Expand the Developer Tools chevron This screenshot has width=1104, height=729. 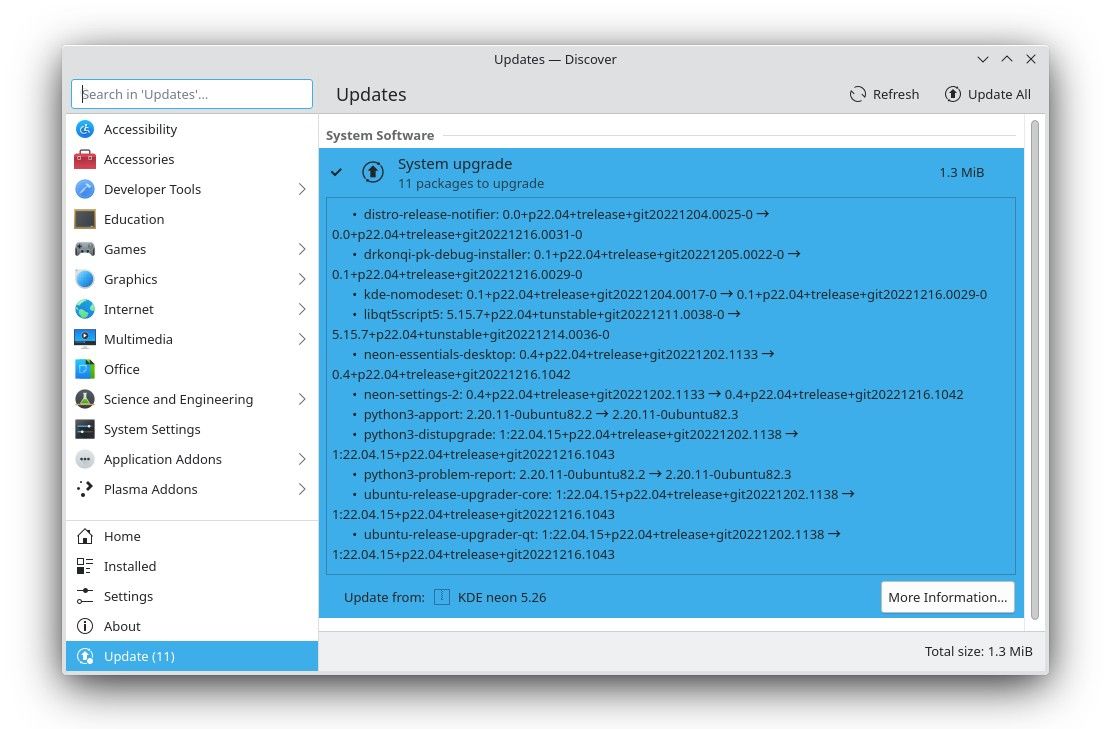[x=302, y=189]
